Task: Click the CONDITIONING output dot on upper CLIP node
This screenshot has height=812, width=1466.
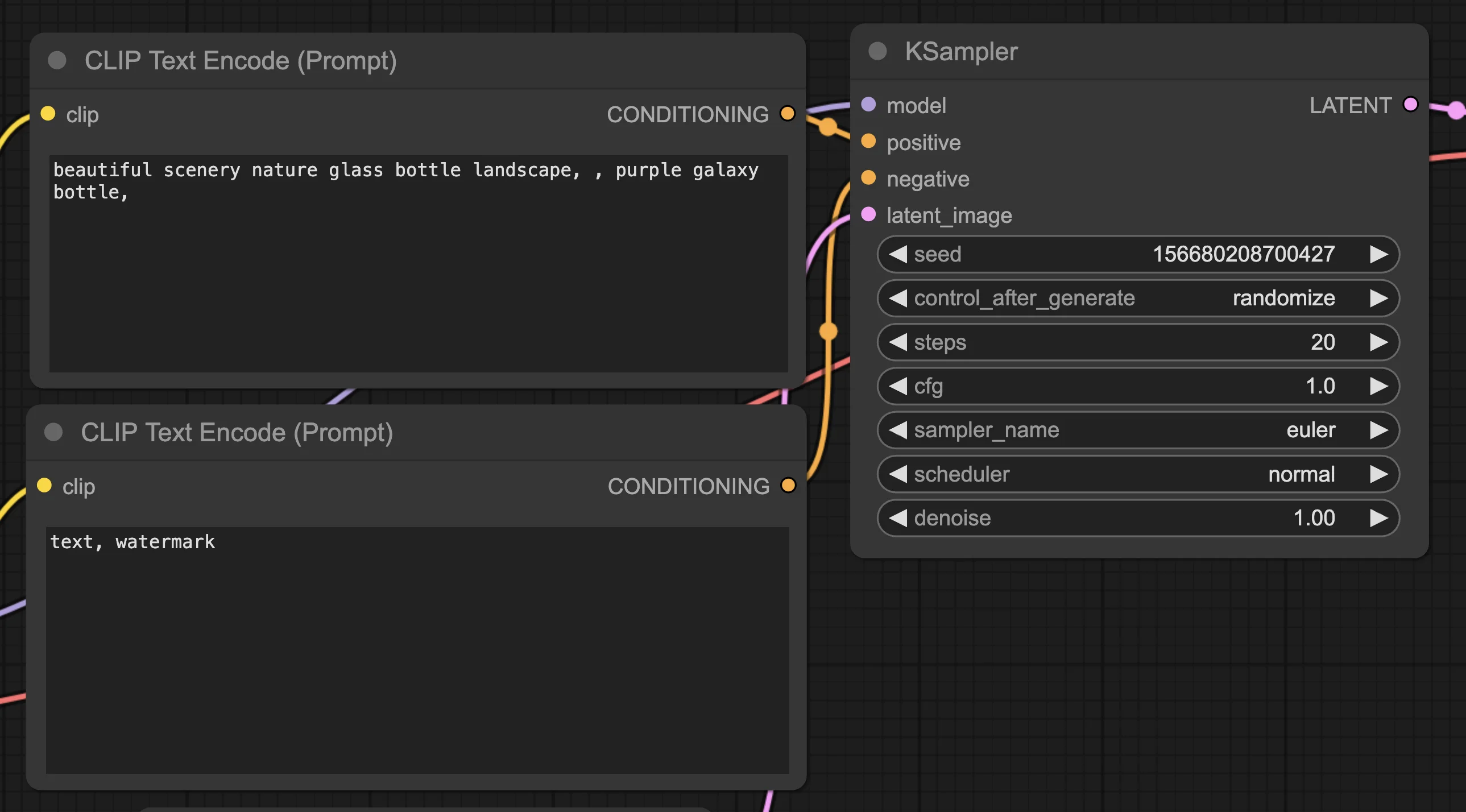Action: click(x=788, y=113)
